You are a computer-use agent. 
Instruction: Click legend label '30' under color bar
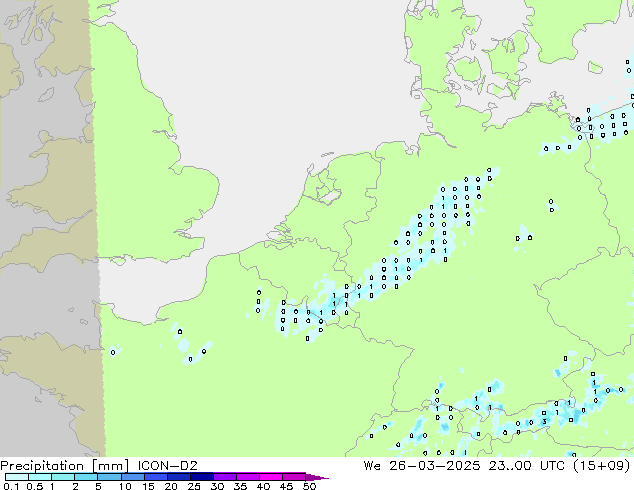pyautogui.click(x=217, y=486)
